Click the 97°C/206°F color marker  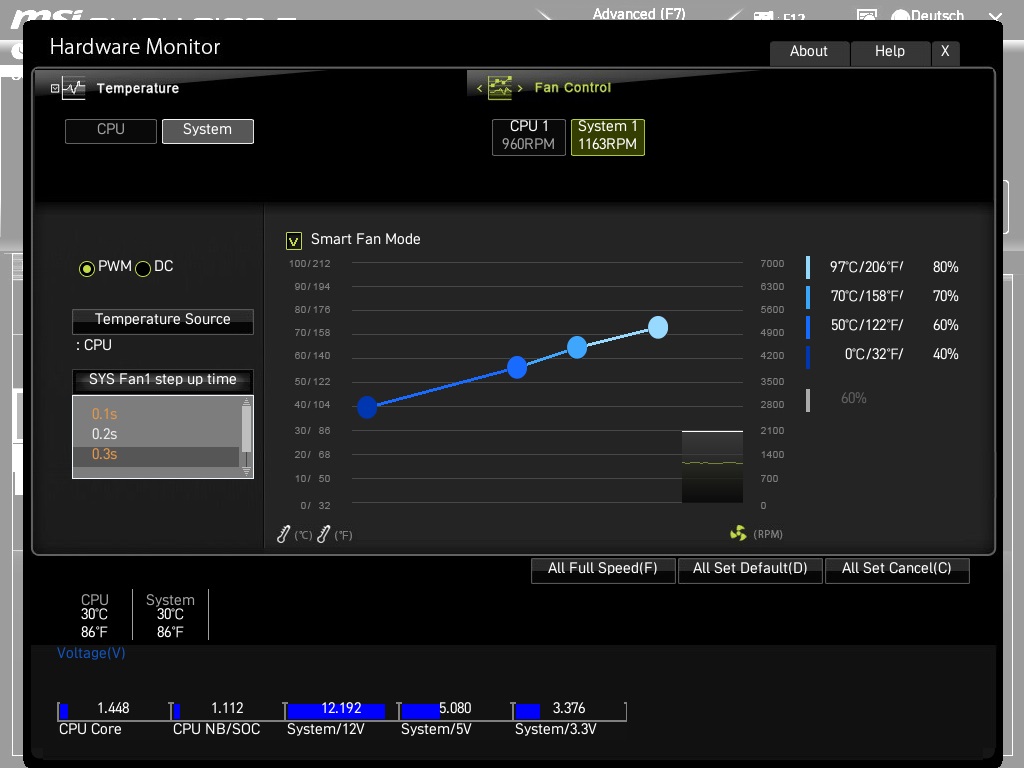click(x=808, y=267)
